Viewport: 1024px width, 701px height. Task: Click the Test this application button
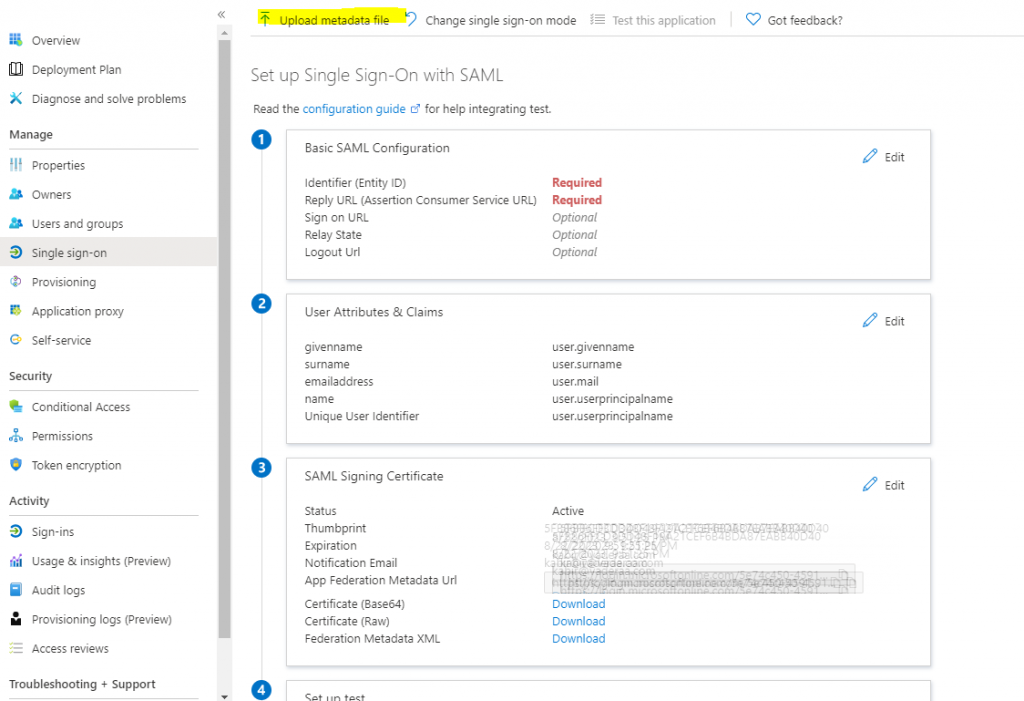pos(664,20)
